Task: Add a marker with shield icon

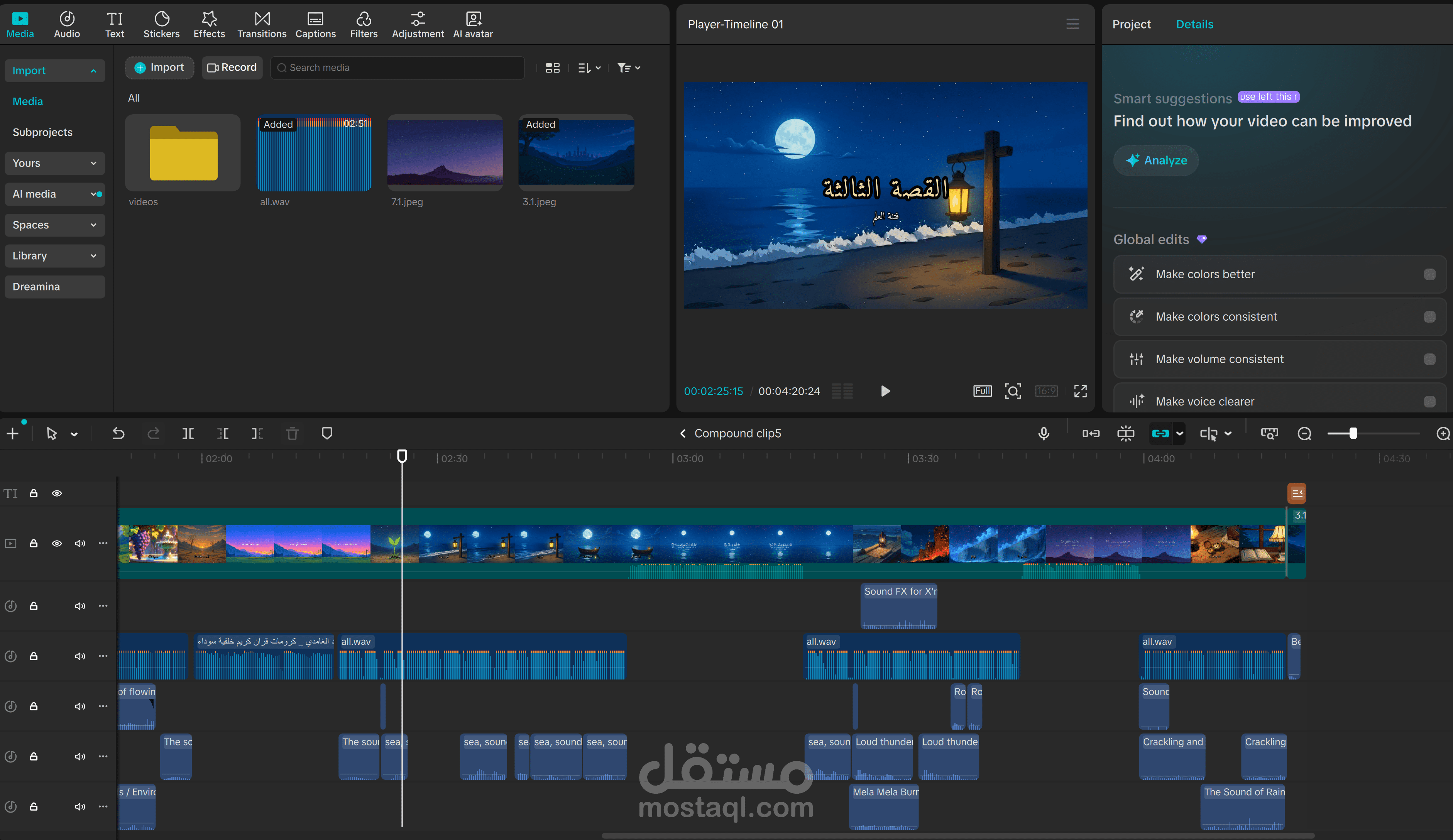Action: tap(327, 434)
